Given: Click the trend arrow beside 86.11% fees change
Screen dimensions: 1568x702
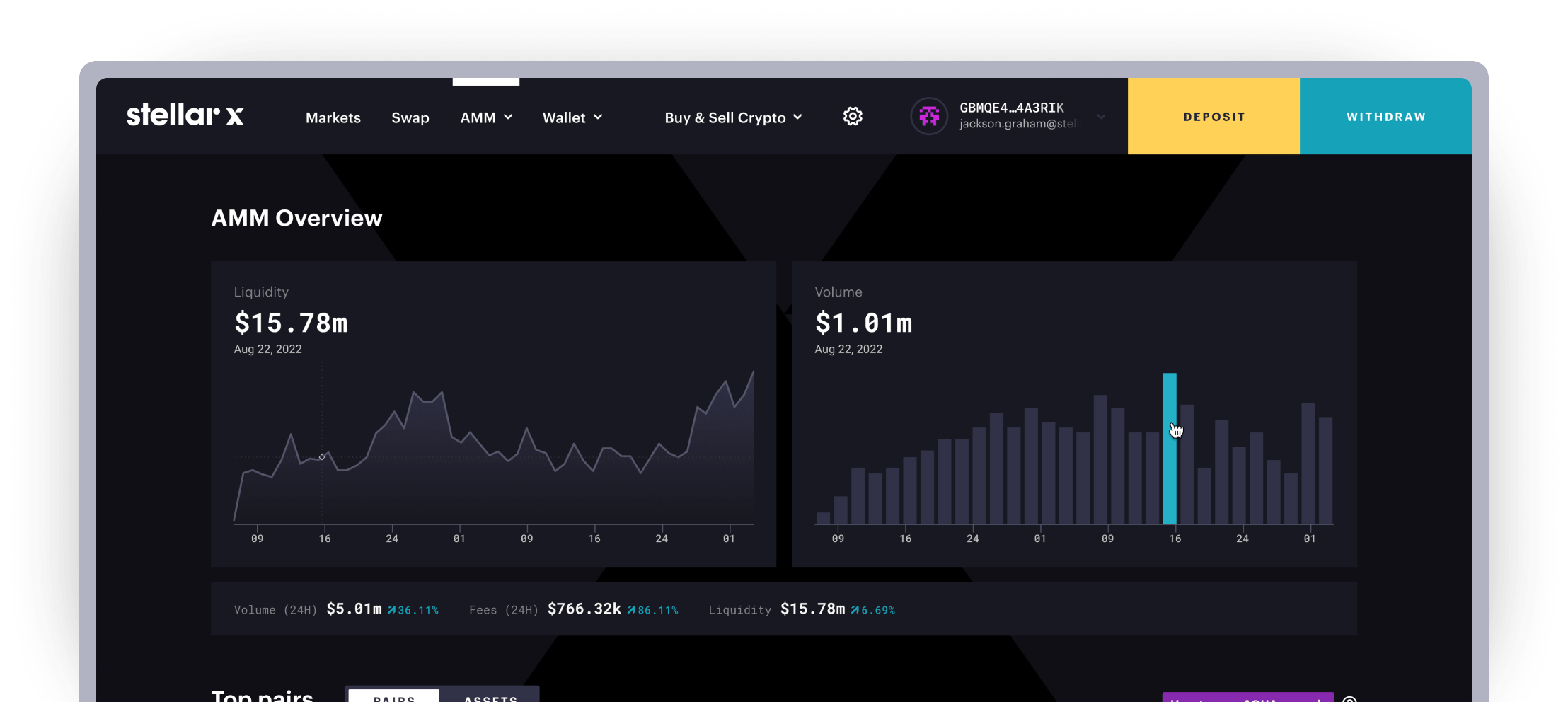Looking at the screenshot, I should click(632, 609).
